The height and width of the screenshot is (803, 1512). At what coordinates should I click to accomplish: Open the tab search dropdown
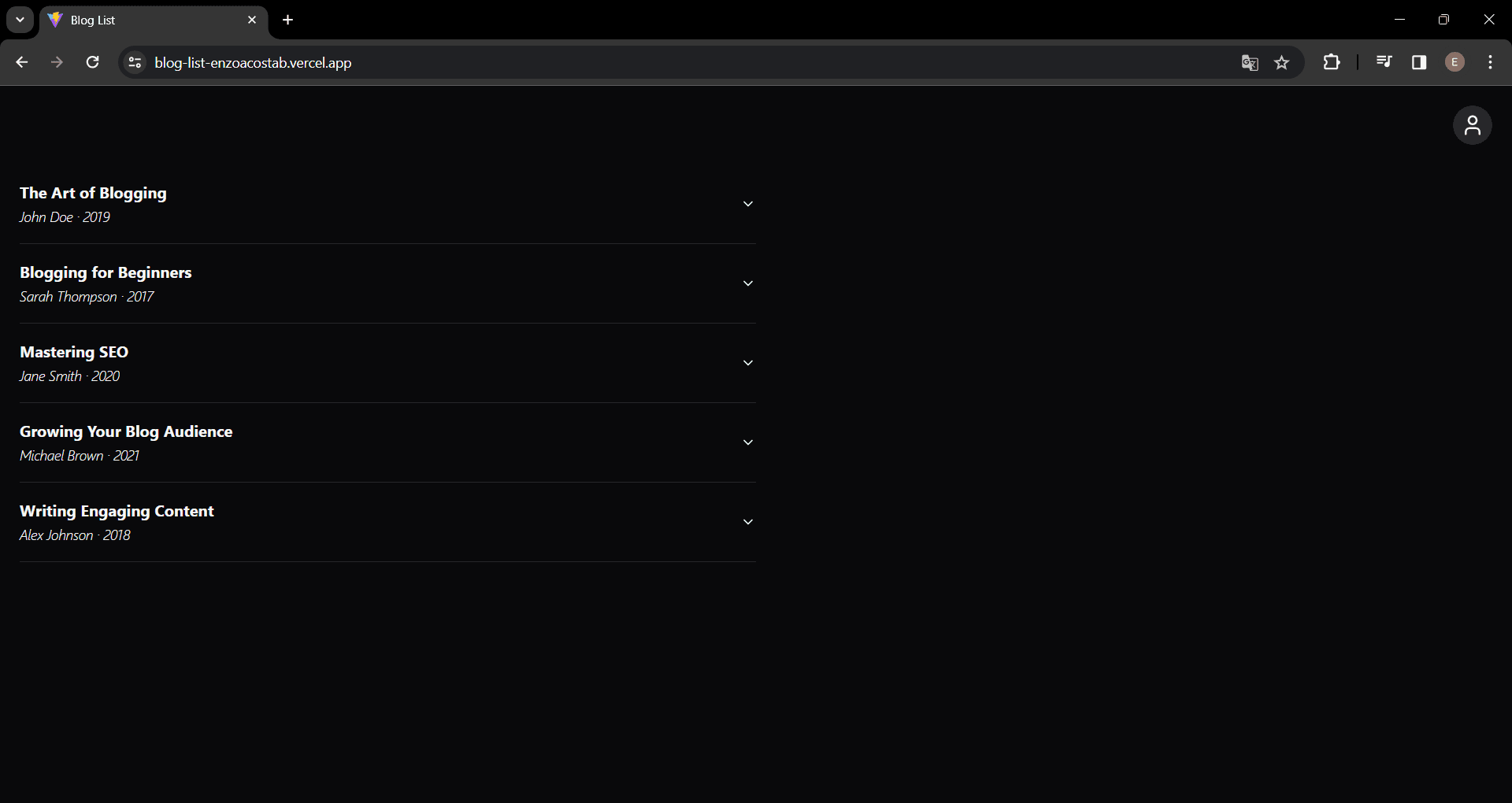tap(20, 20)
